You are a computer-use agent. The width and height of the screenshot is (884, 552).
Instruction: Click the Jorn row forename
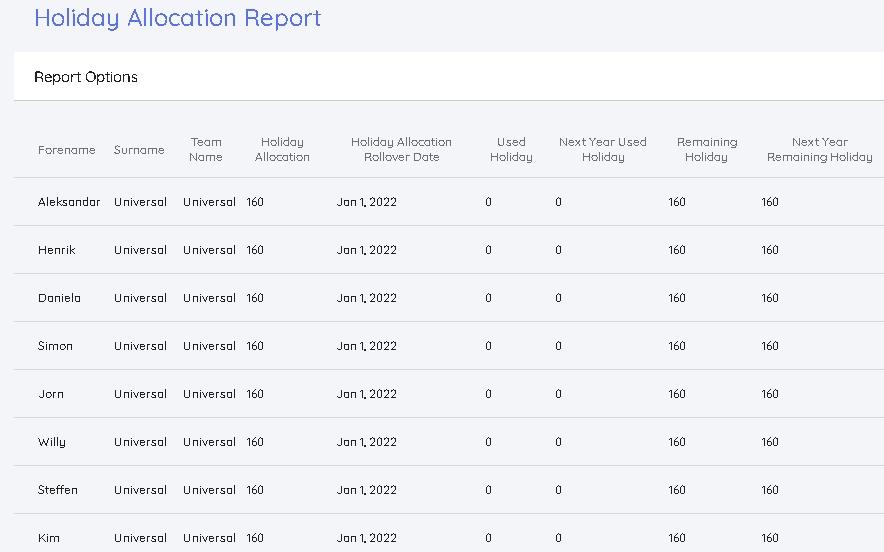click(x=51, y=394)
